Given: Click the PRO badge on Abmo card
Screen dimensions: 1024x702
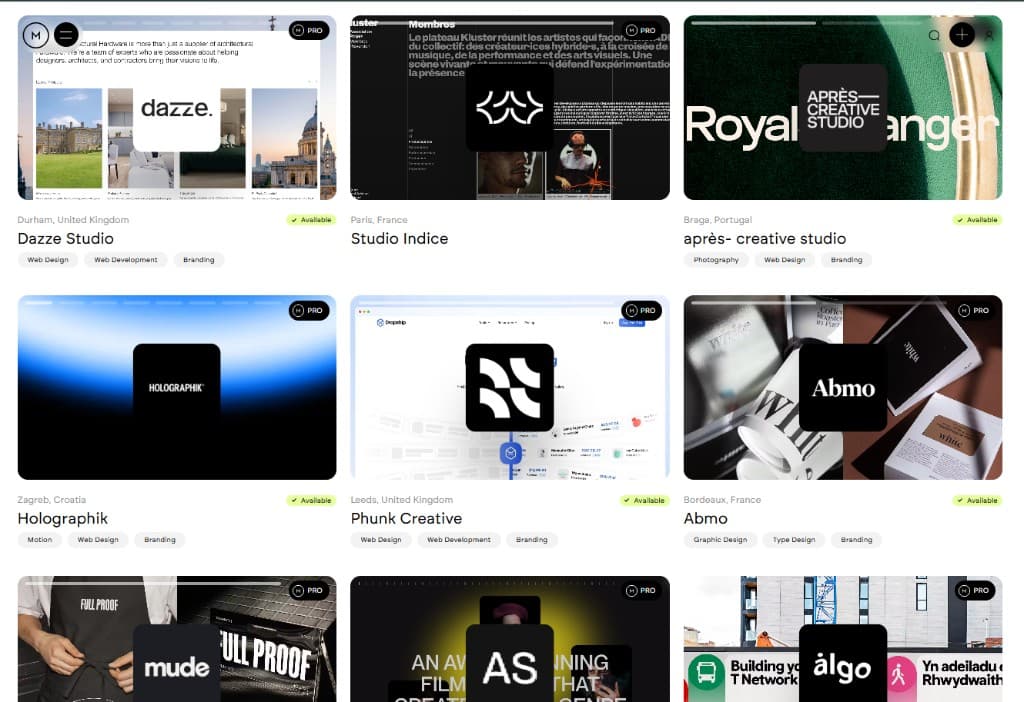Looking at the screenshot, I should pyautogui.click(x=974, y=311).
